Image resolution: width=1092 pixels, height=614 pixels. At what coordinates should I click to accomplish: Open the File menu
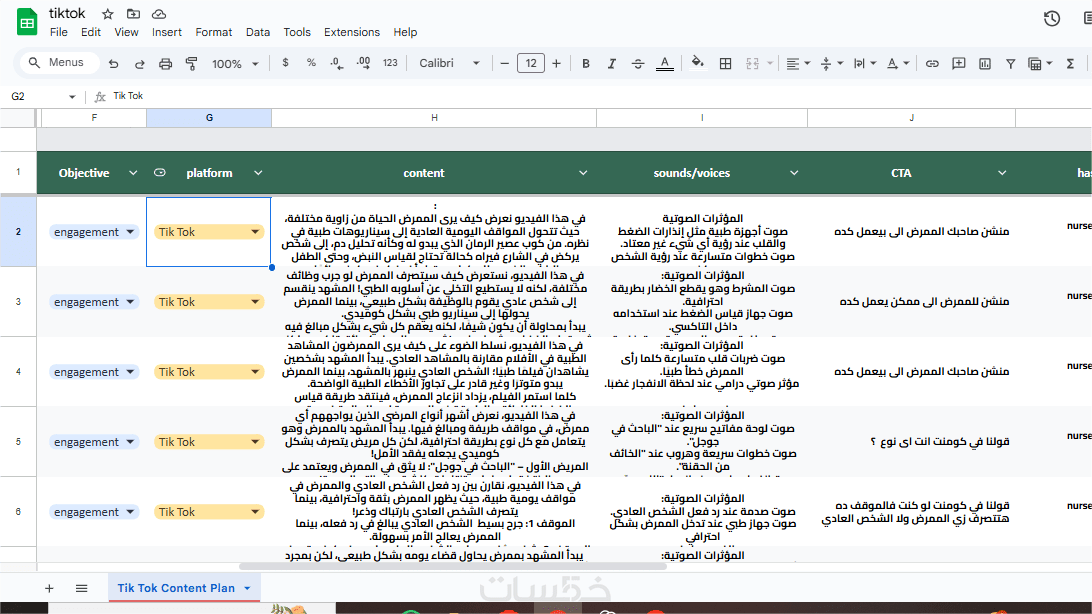(58, 32)
